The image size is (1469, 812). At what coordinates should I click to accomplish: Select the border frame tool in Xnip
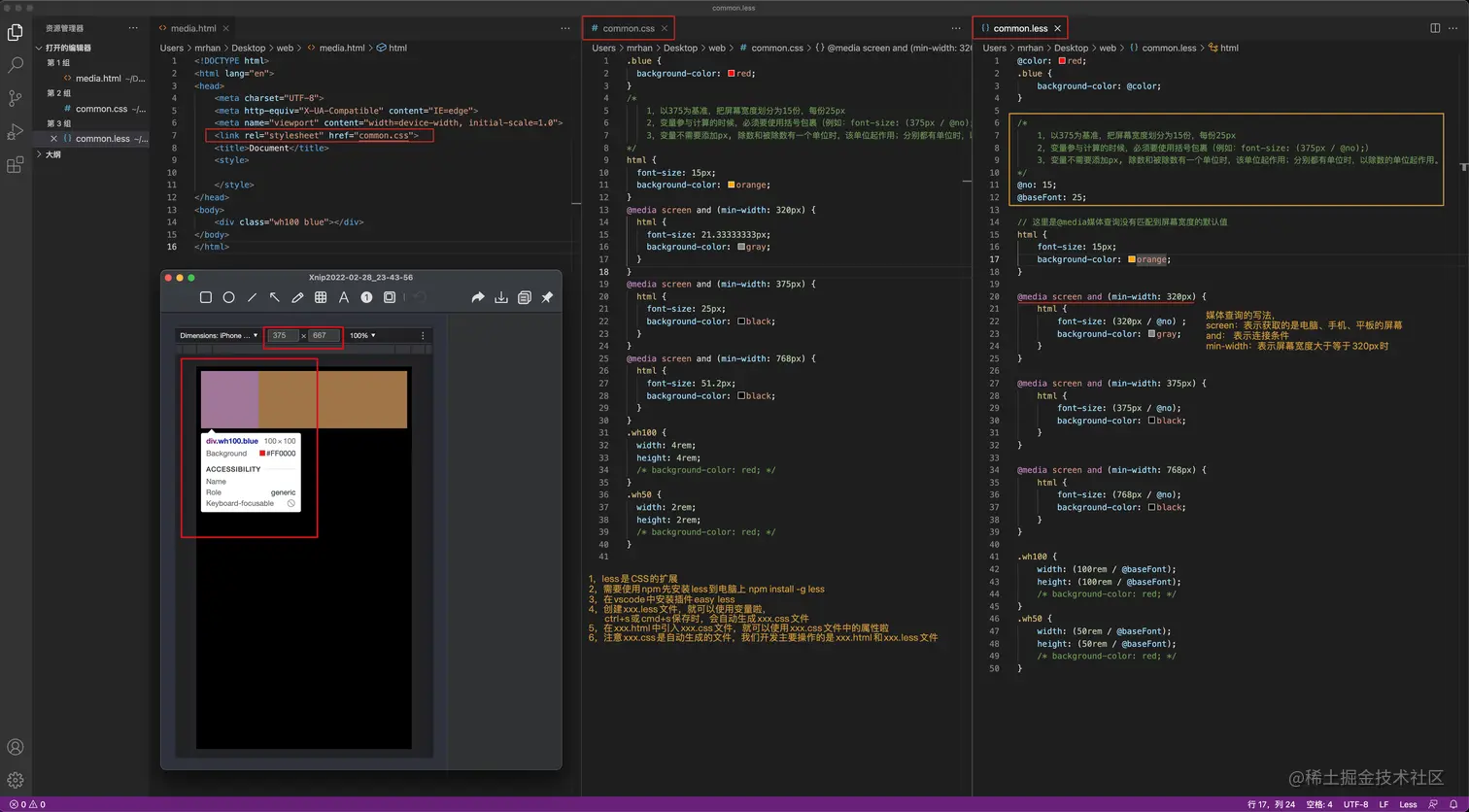point(390,297)
